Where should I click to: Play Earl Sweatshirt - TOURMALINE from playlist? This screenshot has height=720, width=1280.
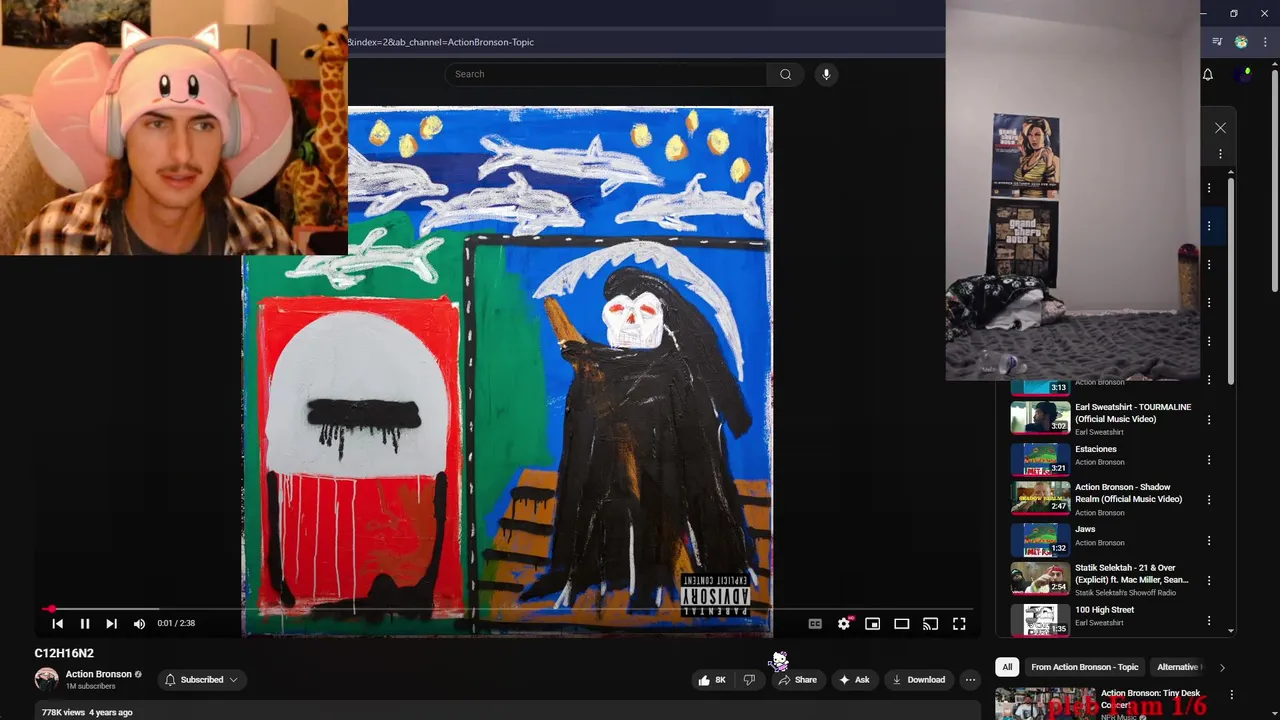[1133, 413]
